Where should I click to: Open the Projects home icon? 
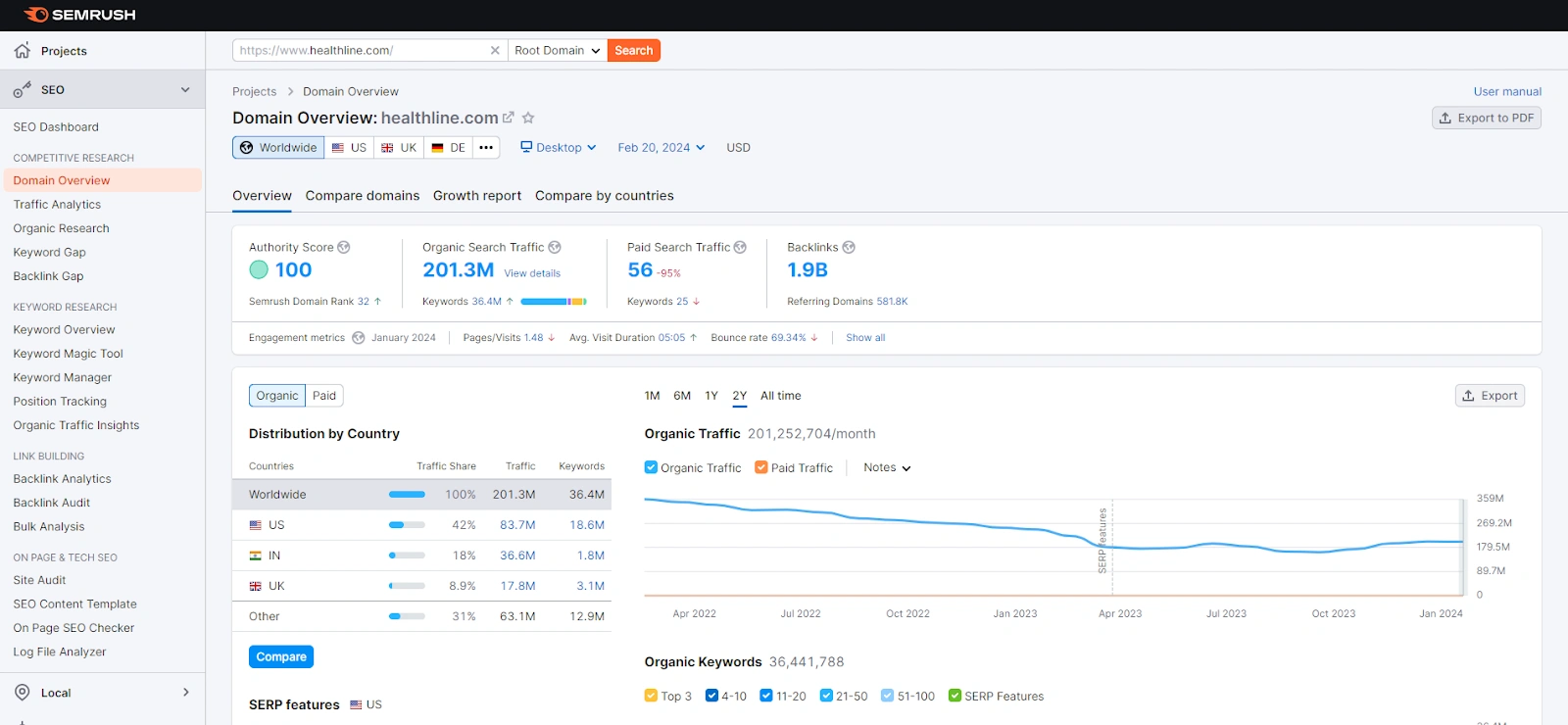[x=23, y=50]
